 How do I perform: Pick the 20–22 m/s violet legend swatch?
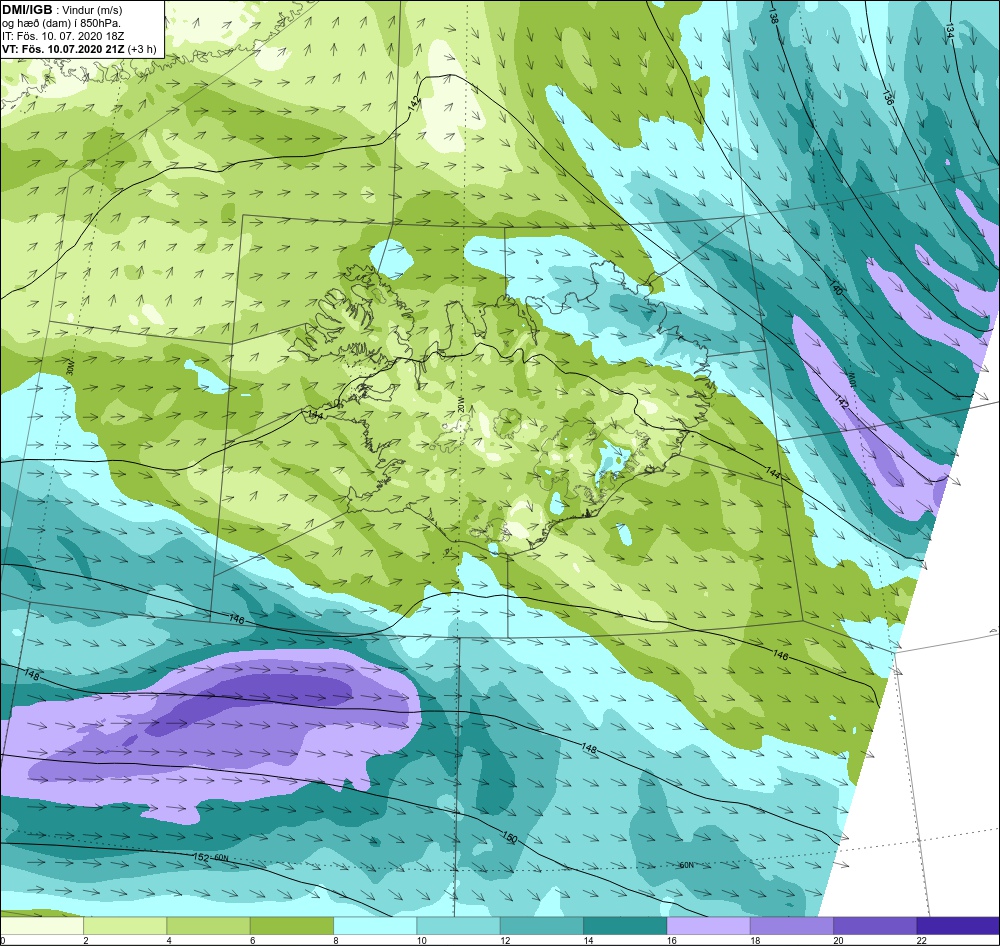pyautogui.click(x=874, y=925)
